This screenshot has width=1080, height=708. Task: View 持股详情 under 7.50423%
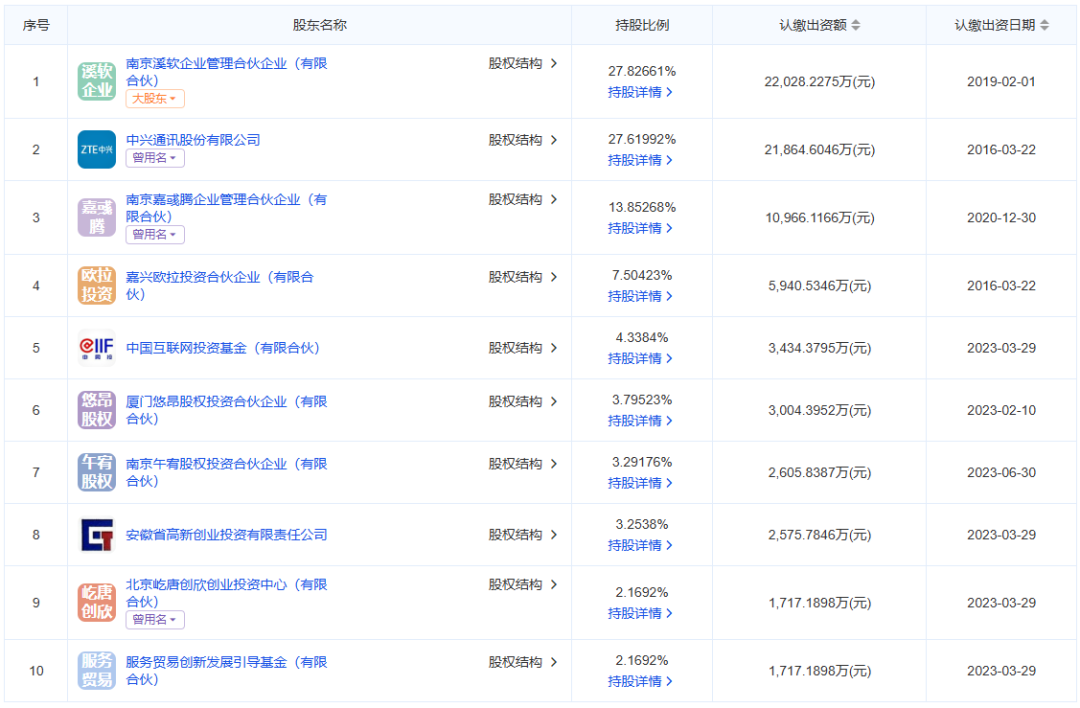click(640, 296)
